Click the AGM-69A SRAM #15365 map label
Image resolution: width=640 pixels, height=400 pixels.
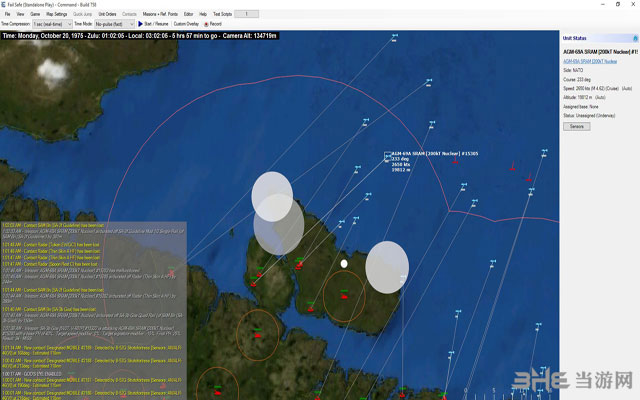pos(435,153)
